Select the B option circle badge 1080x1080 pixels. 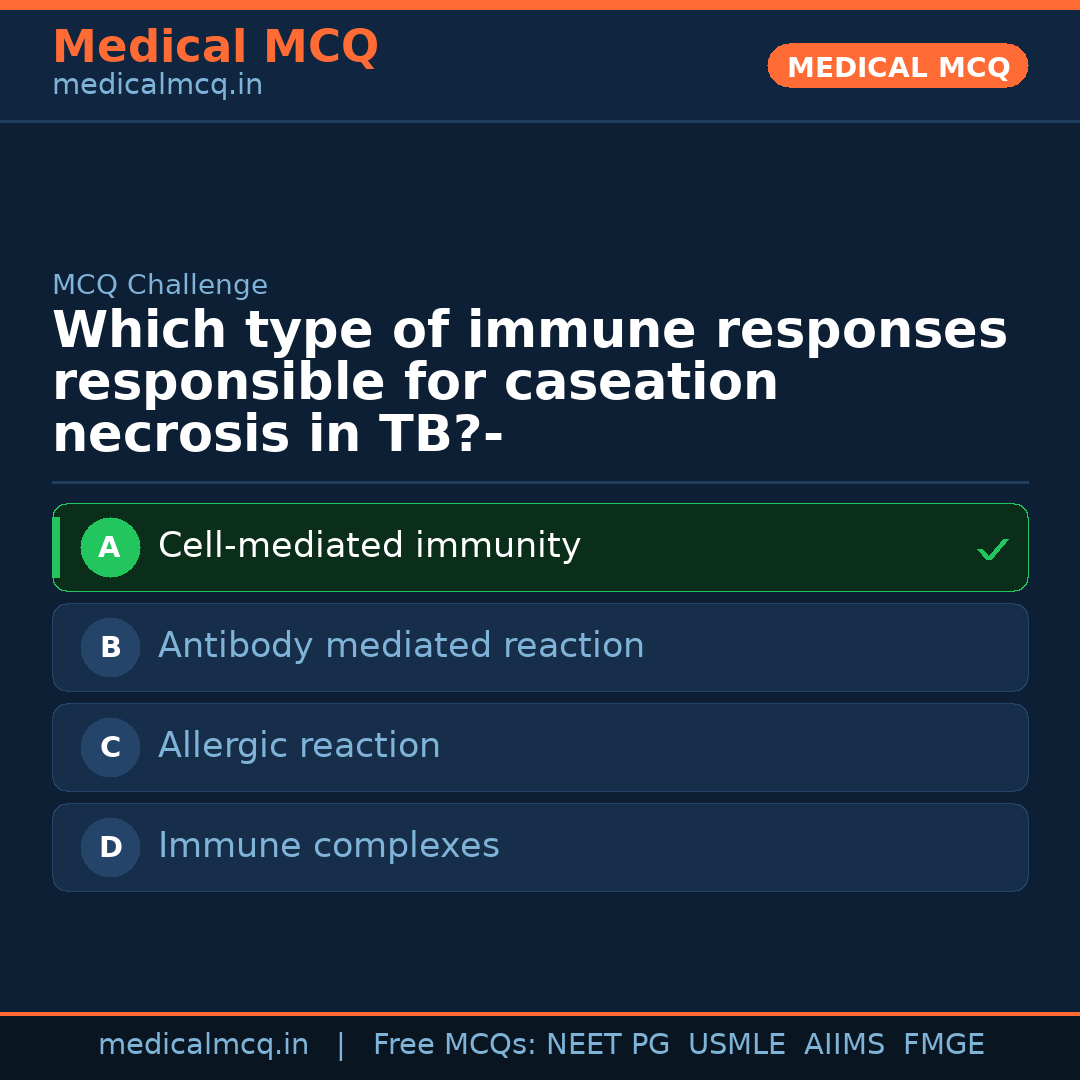coord(110,648)
